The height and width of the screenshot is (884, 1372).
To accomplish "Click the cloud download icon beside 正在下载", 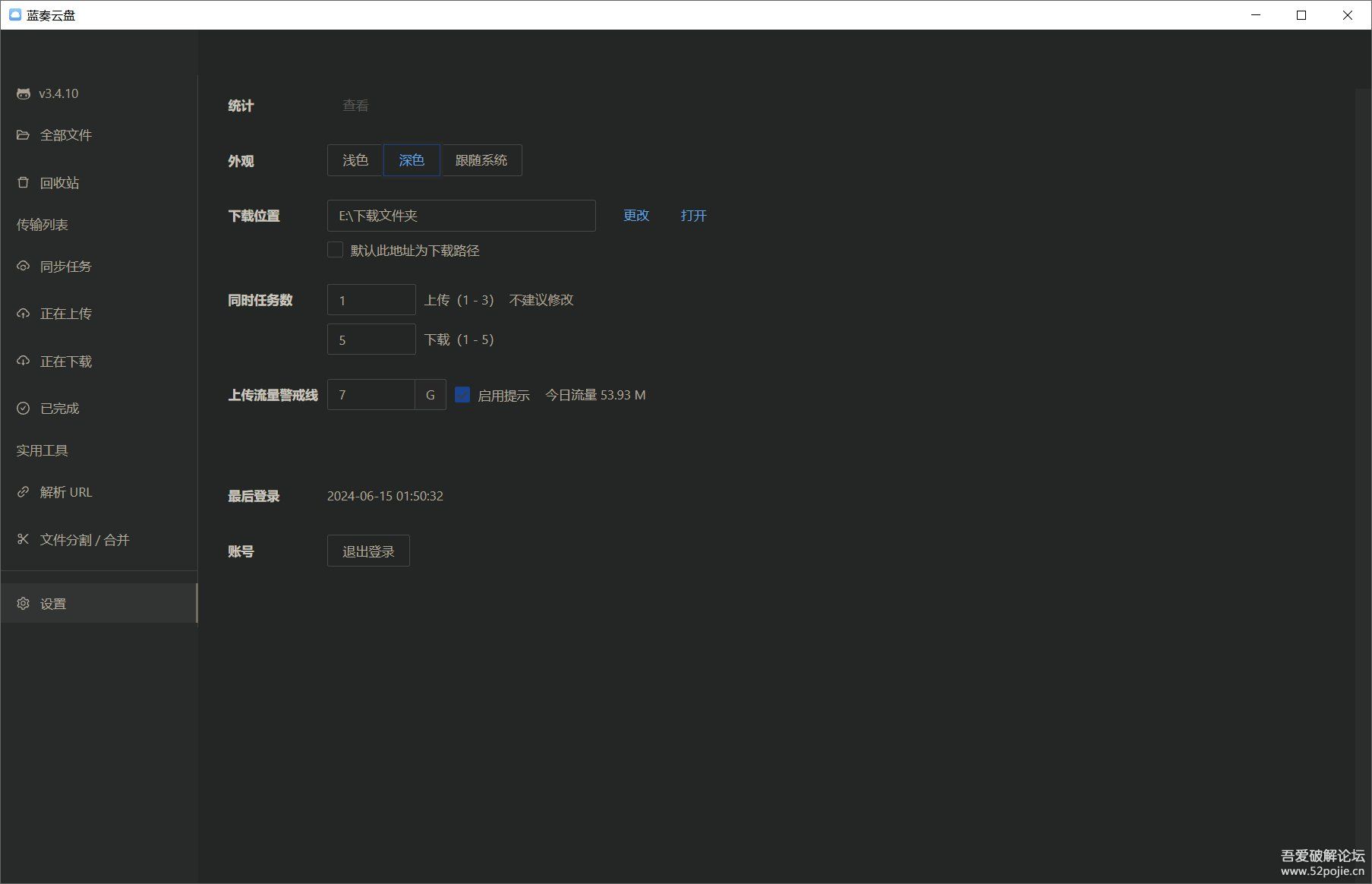I will [x=23, y=361].
